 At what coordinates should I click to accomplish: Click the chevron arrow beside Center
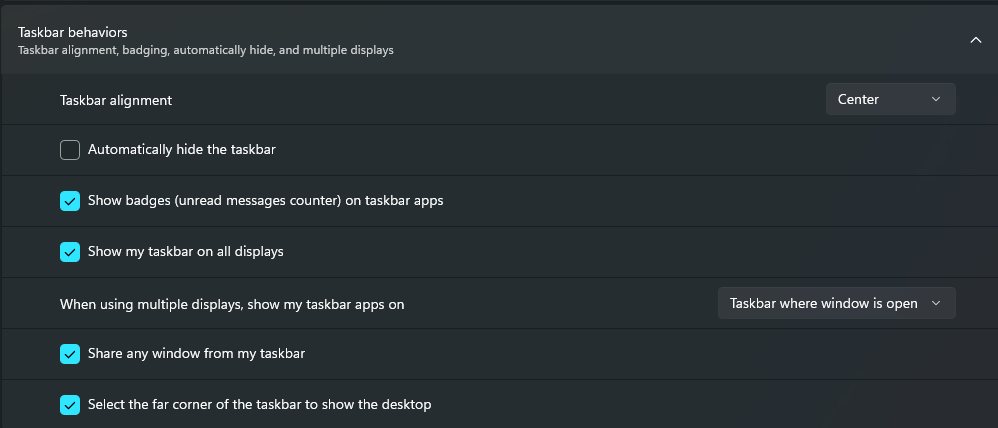click(x=936, y=99)
